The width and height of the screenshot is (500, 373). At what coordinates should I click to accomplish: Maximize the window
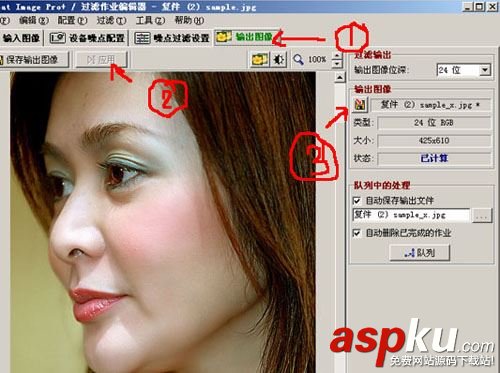[480, 6]
